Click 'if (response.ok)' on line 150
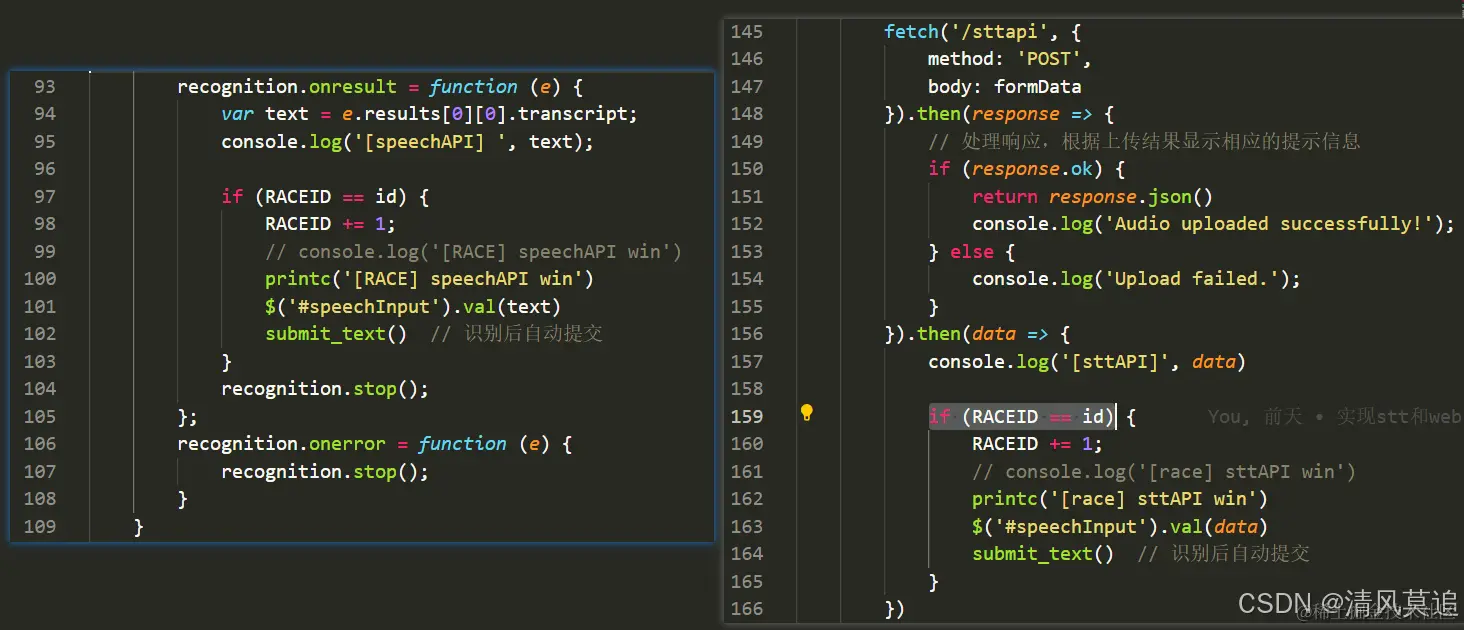The width and height of the screenshot is (1464, 630). coord(1016,169)
